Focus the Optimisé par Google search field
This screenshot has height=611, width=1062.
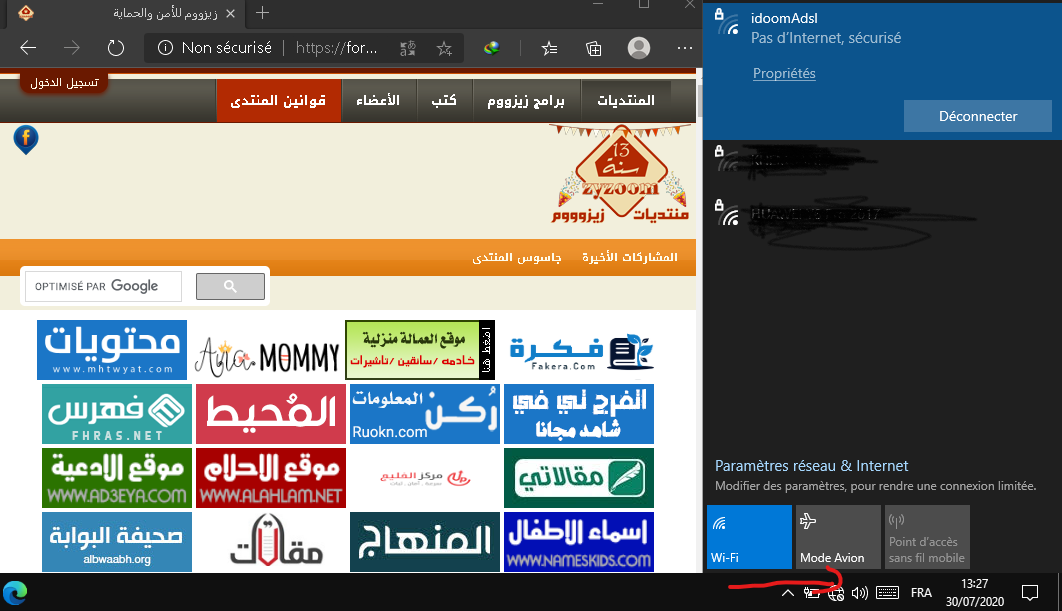104,287
